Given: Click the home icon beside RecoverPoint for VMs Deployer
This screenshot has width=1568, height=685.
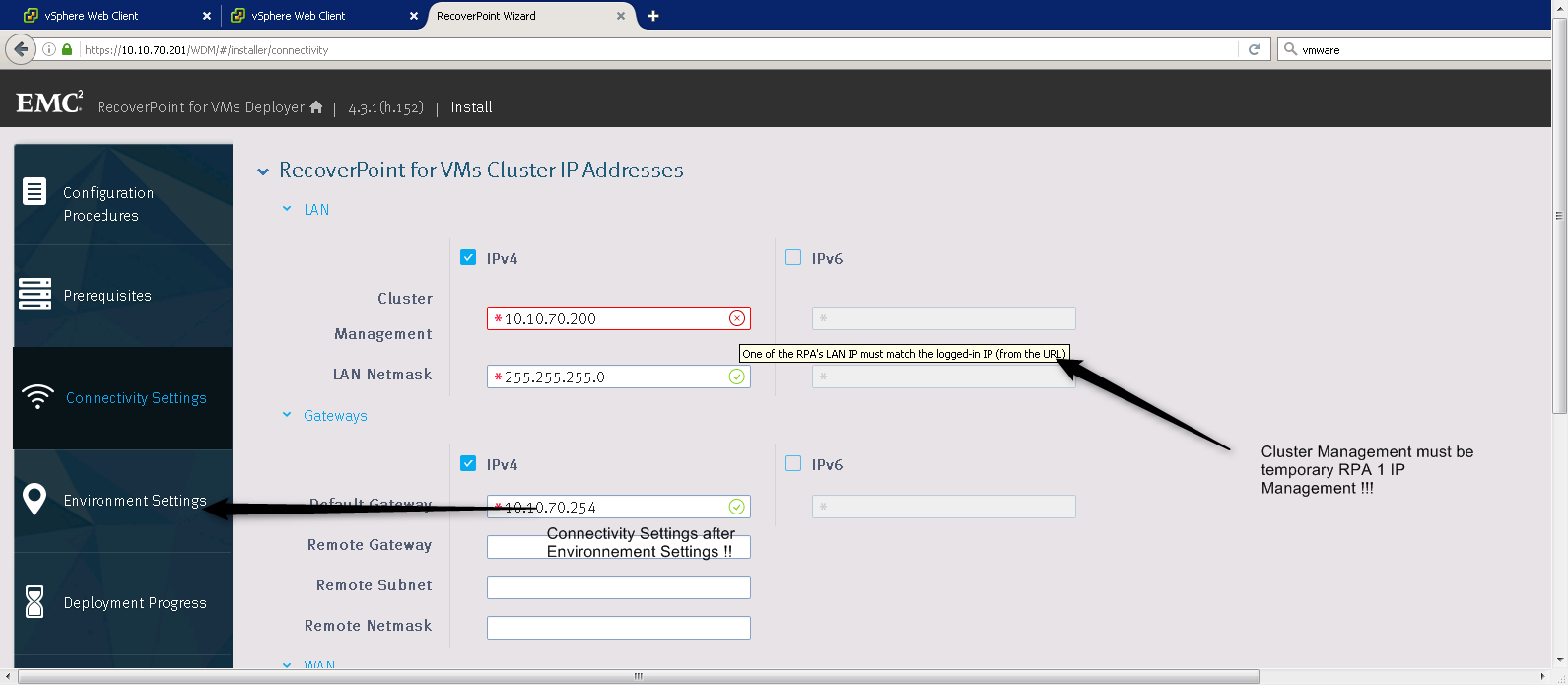Looking at the screenshot, I should 316,107.
